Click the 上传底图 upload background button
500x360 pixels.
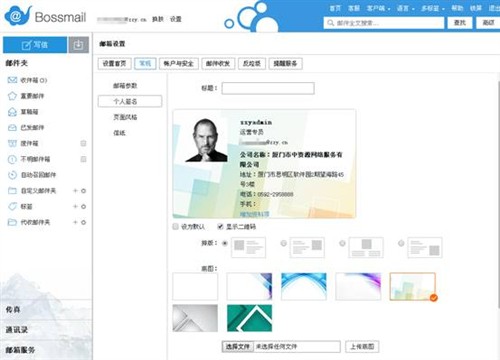362,347
